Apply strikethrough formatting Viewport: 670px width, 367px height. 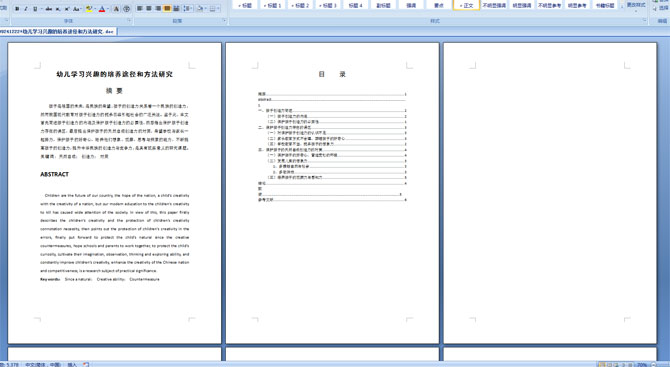pos(49,9)
